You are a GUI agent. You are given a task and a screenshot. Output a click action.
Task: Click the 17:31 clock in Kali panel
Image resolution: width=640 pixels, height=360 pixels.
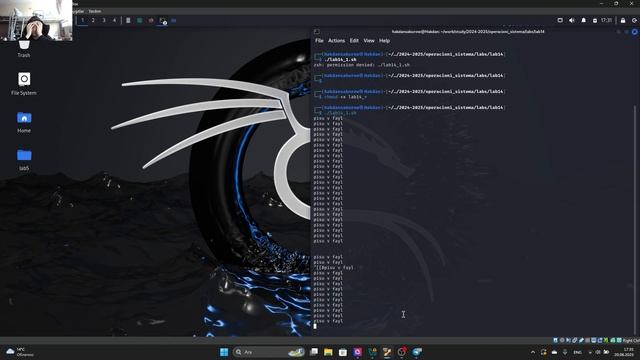coord(607,20)
